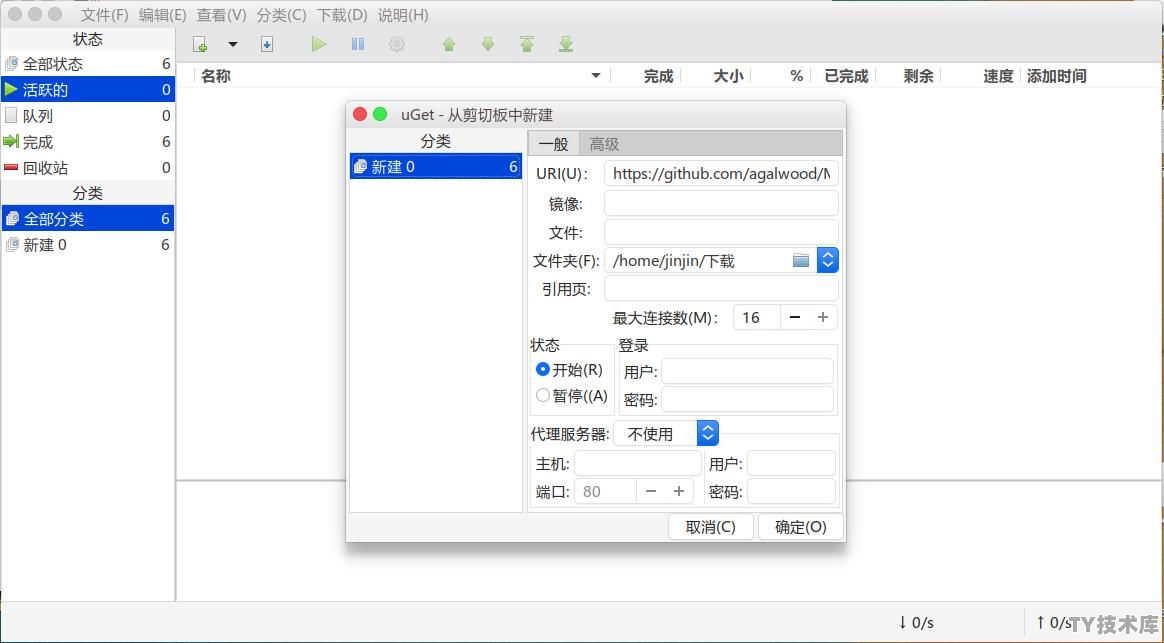
Task: Select 全部分类 in category list
Action: pos(88,219)
